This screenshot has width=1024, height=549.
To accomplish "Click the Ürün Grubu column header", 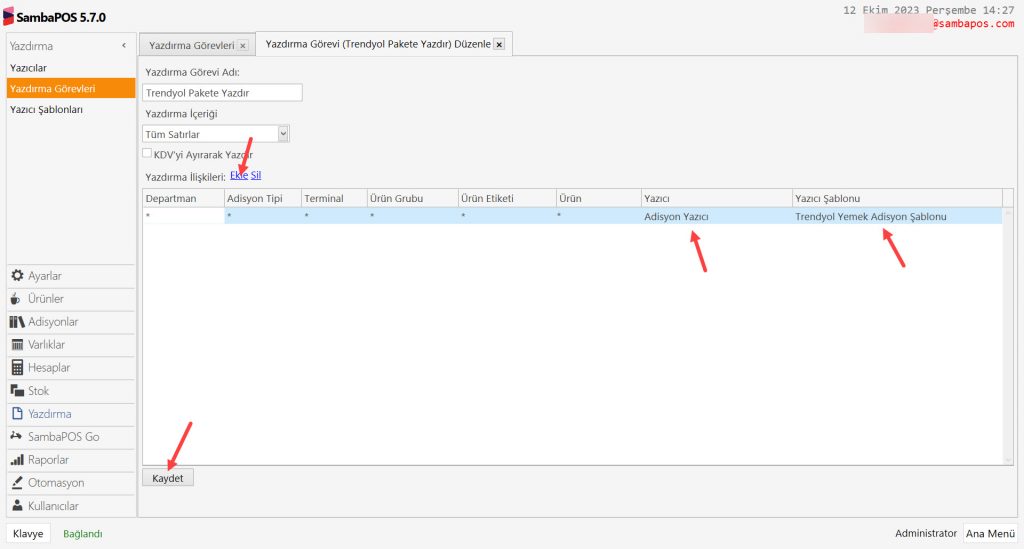I will point(413,198).
